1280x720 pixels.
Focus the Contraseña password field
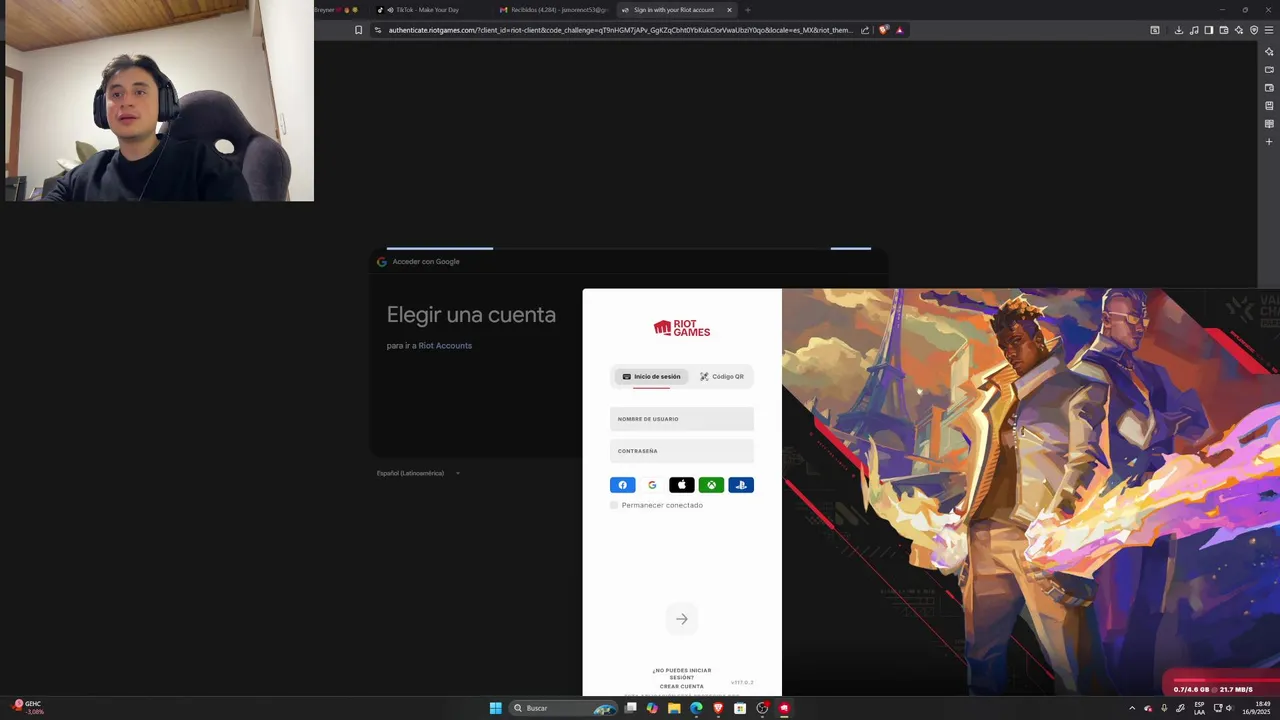(682, 451)
